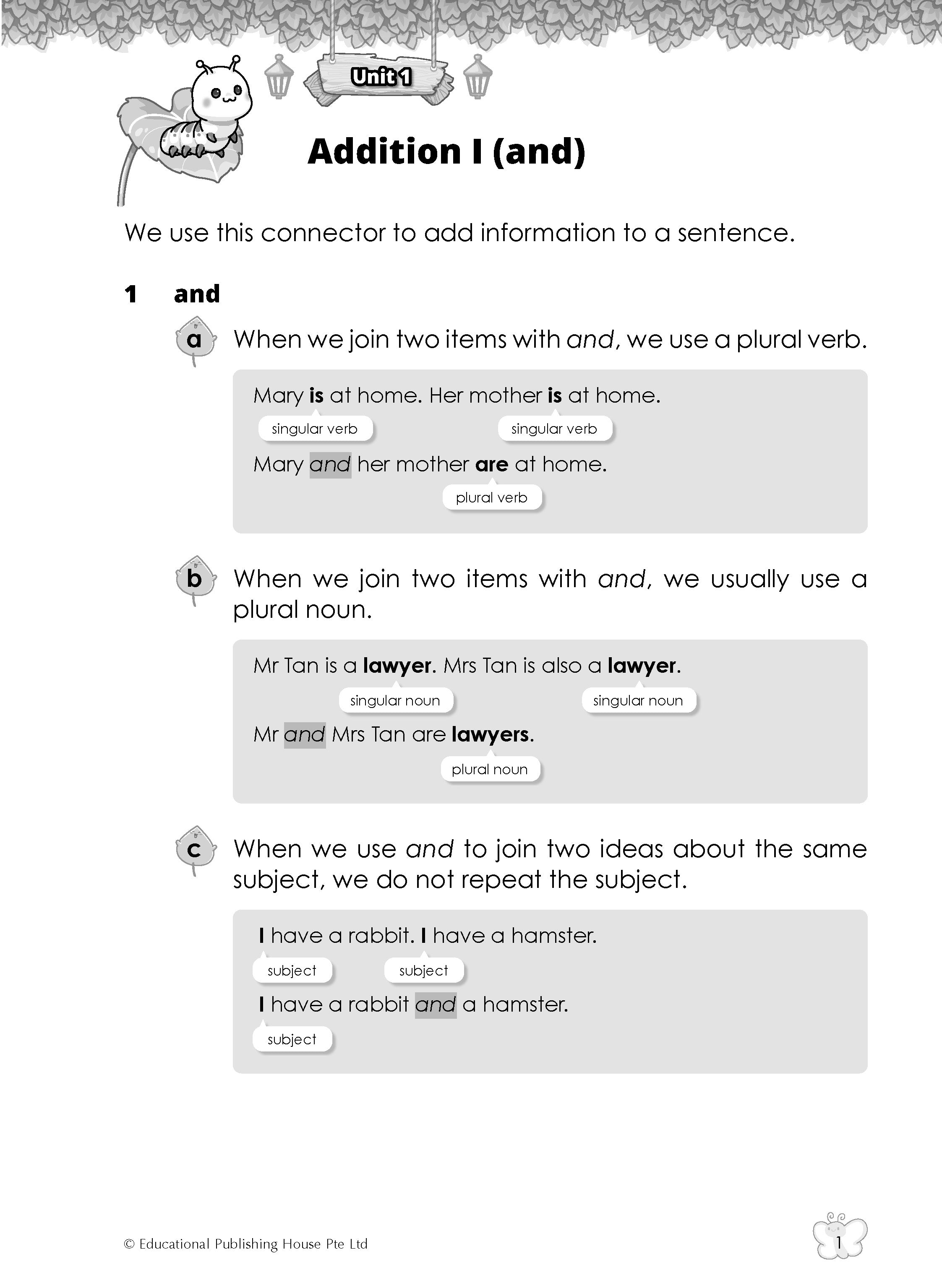Select the "singular noun" label under Mrs Tan's lawyer
The image size is (942, 1288).
click(x=638, y=700)
